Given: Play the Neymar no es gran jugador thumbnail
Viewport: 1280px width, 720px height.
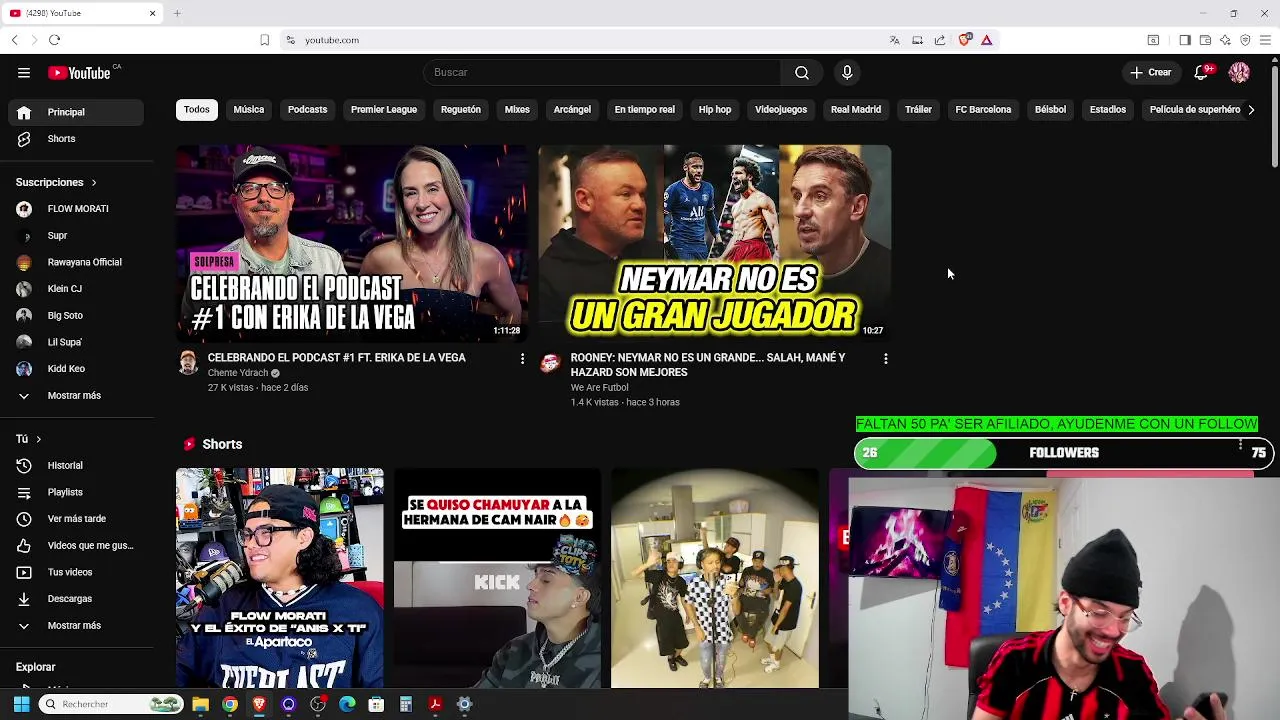Looking at the screenshot, I should point(714,243).
